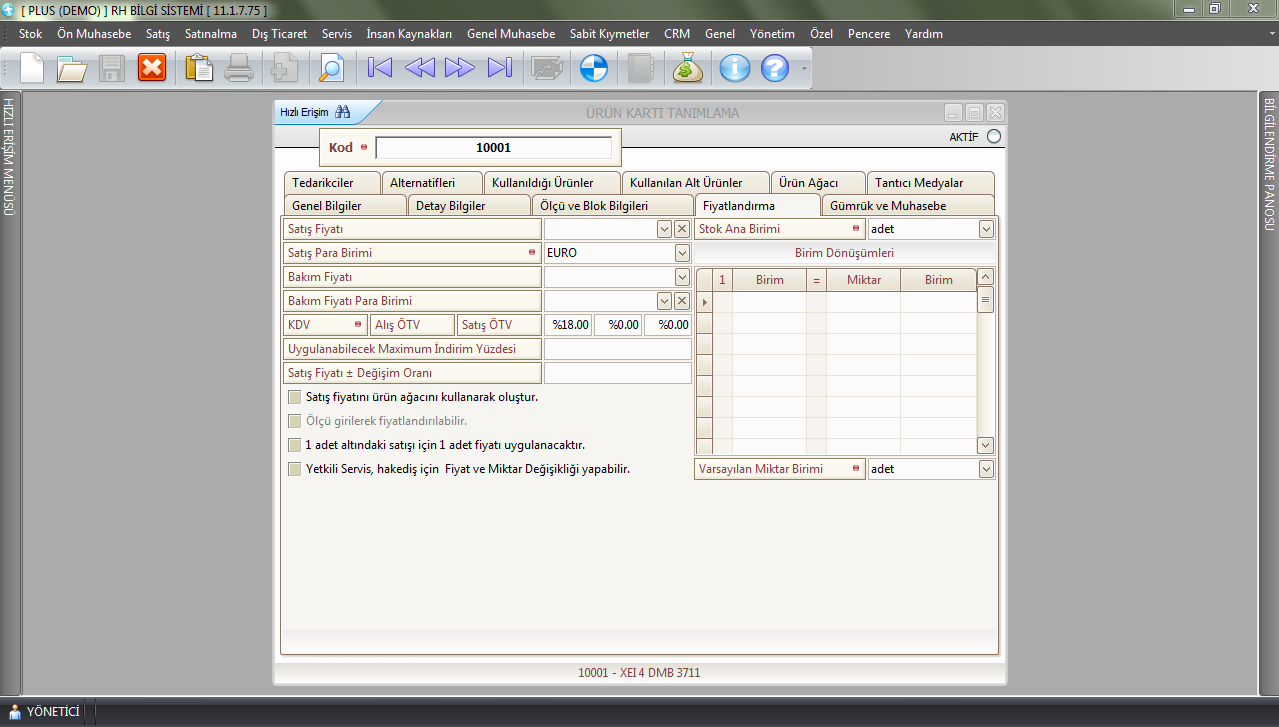The width and height of the screenshot is (1279, 727).
Task: Toggle the AKTİF radio button
Action: [x=993, y=137]
